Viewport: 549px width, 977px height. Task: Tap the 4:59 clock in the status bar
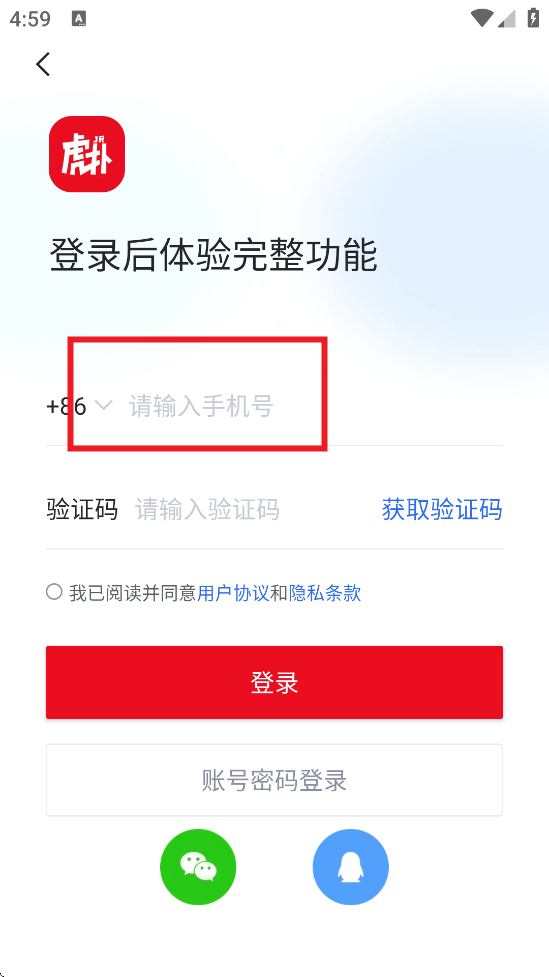pos(30,19)
